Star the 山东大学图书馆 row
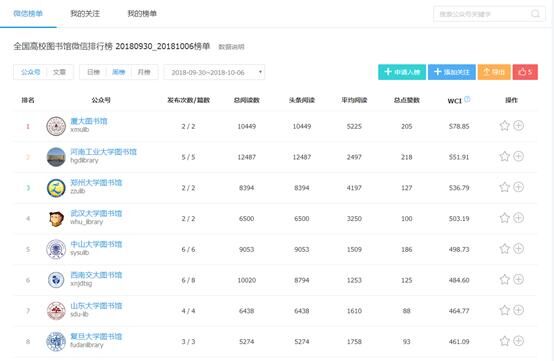The width and height of the screenshot is (554, 361). 505,310
